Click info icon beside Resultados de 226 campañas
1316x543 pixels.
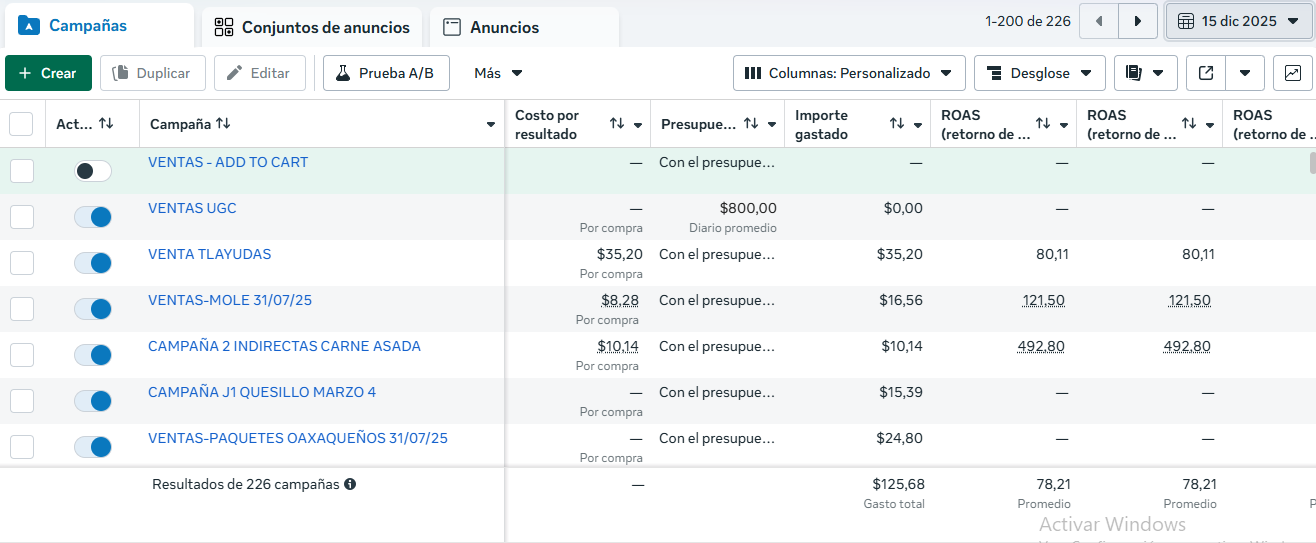[350, 484]
